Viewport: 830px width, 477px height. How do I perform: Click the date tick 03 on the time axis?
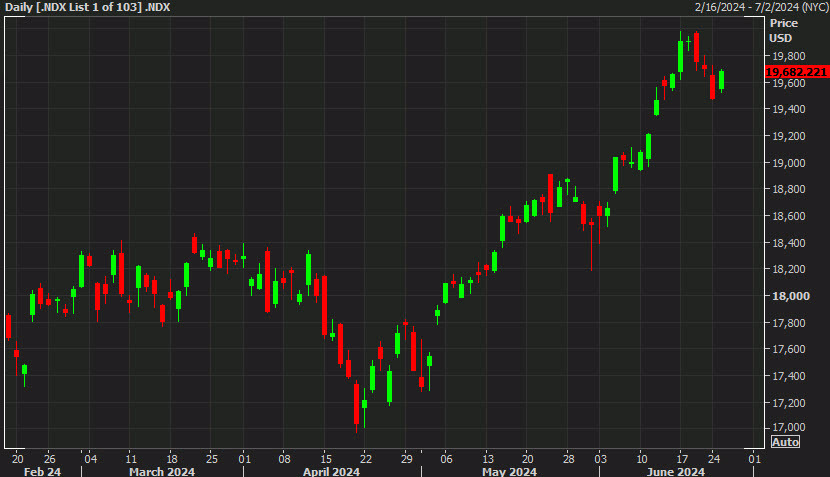pos(601,458)
